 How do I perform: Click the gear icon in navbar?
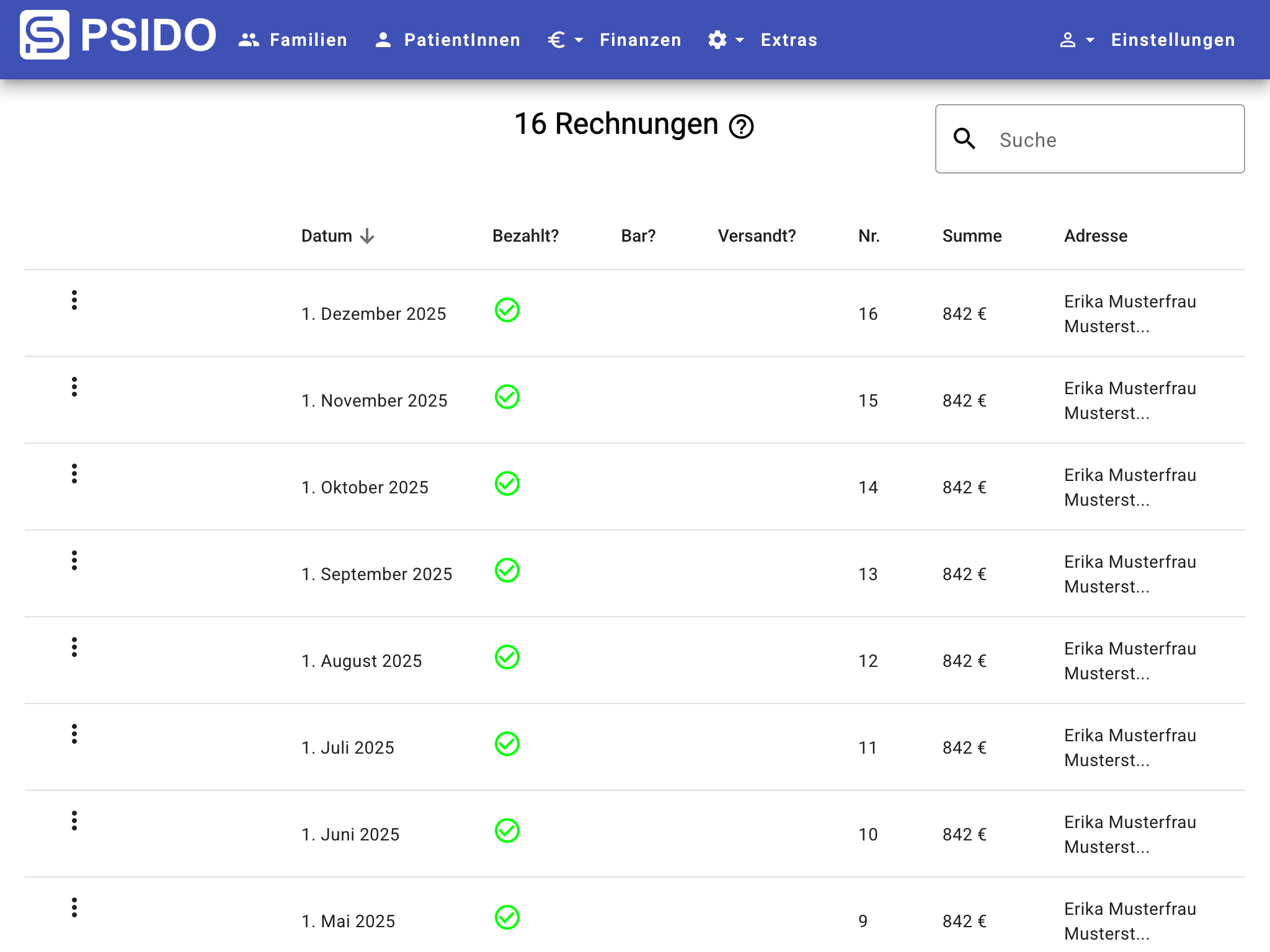[x=717, y=40]
